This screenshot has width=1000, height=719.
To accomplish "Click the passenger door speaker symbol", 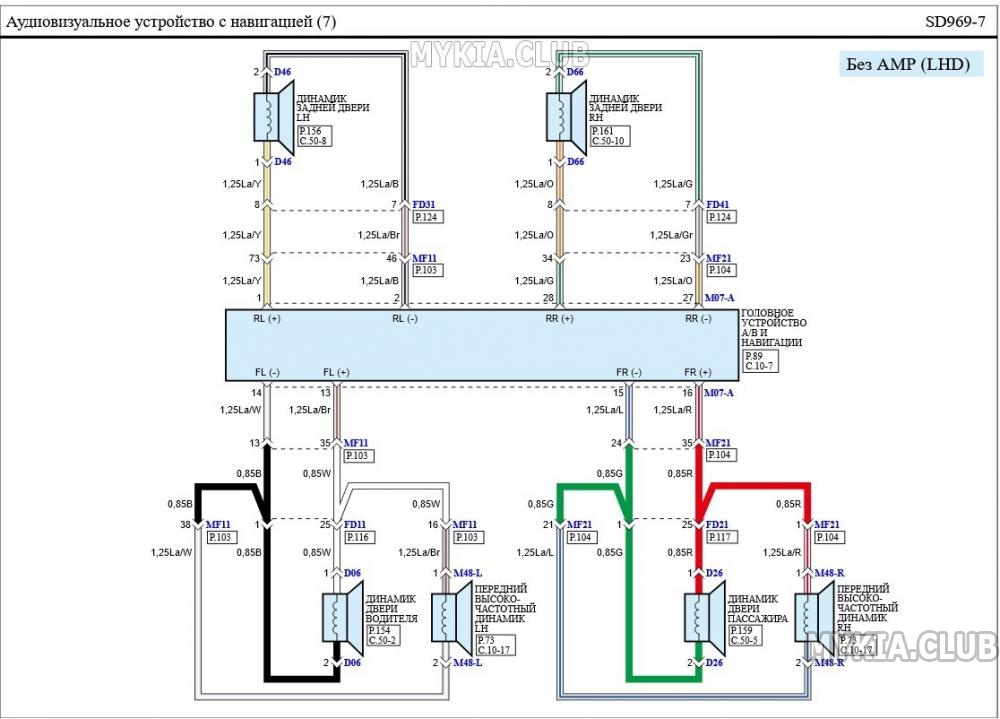I will click(705, 616).
